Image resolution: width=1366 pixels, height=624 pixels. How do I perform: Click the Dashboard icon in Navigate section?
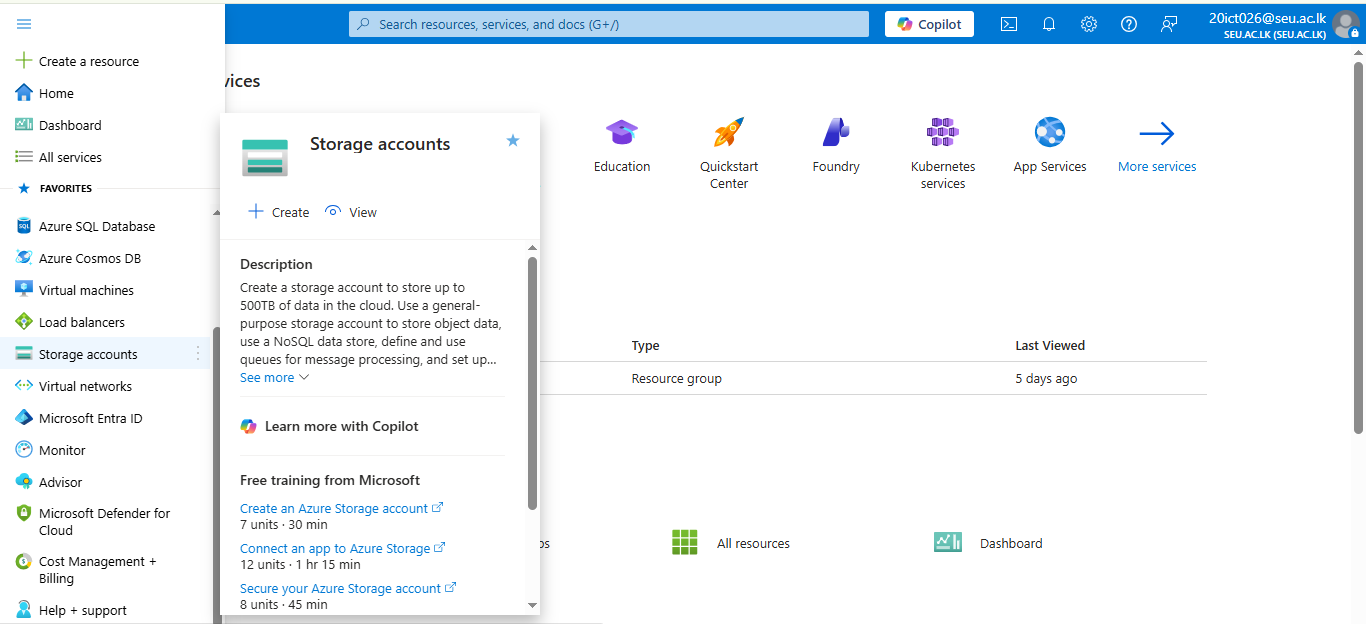(x=948, y=542)
